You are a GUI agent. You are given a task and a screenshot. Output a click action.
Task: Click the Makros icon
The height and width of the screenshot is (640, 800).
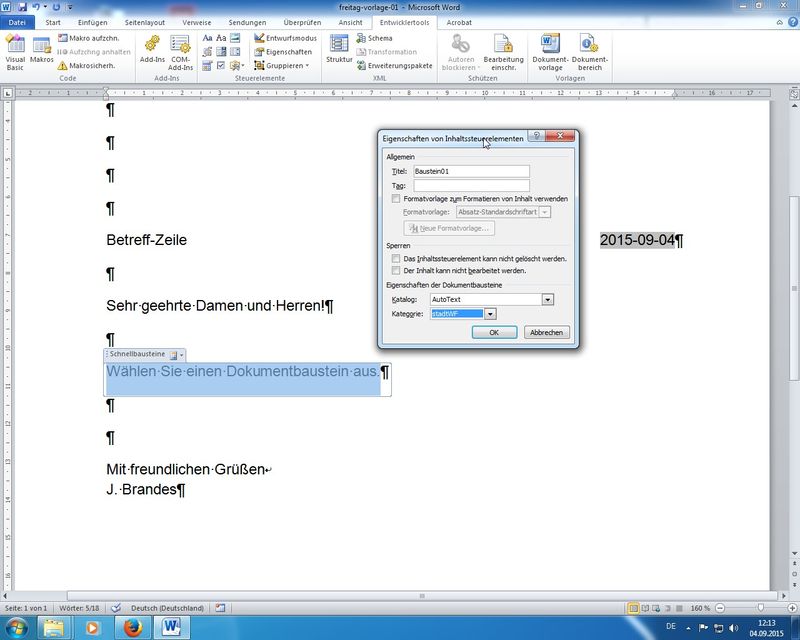click(42, 52)
